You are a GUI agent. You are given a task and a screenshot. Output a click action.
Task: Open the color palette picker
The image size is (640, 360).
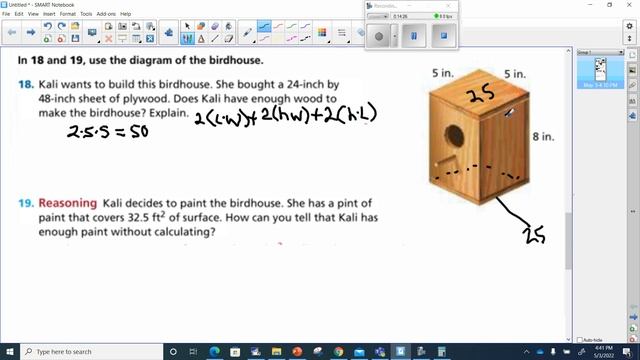[x=322, y=33]
